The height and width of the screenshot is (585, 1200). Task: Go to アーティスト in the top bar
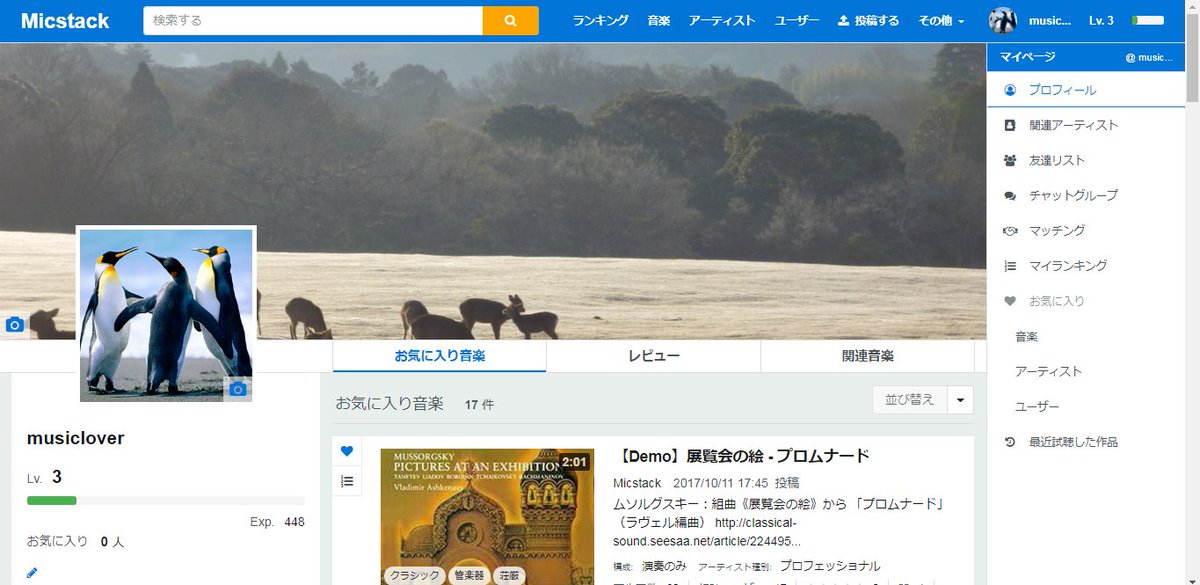click(722, 20)
